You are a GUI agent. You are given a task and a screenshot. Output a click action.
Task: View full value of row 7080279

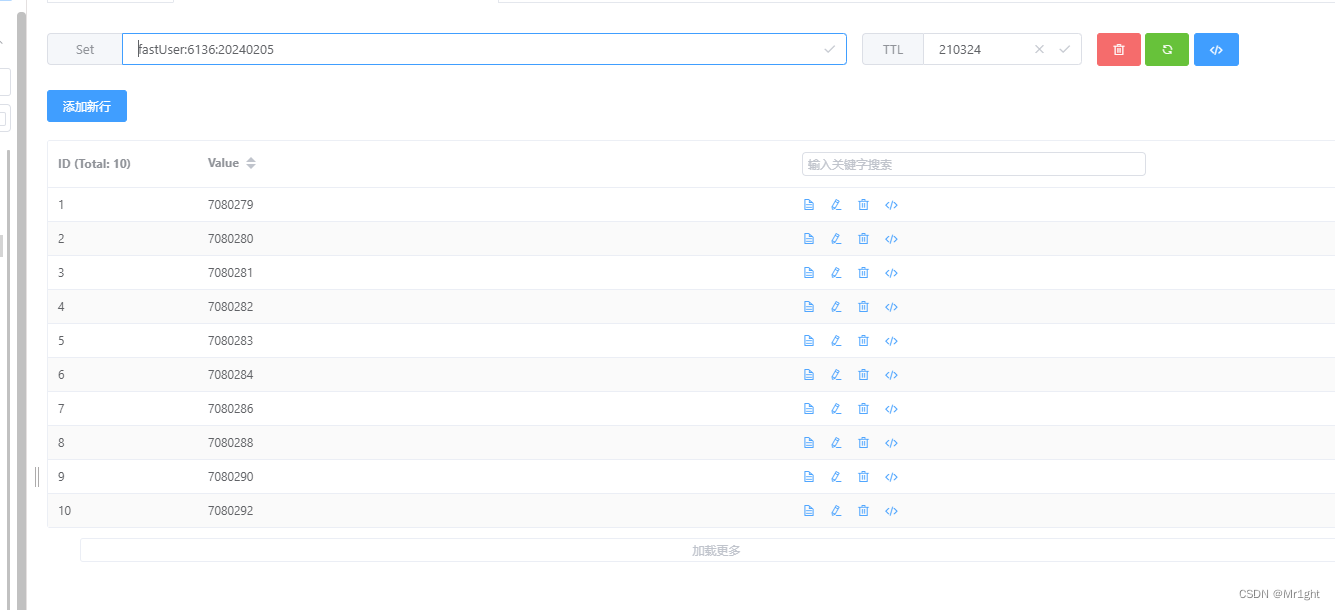click(x=809, y=205)
